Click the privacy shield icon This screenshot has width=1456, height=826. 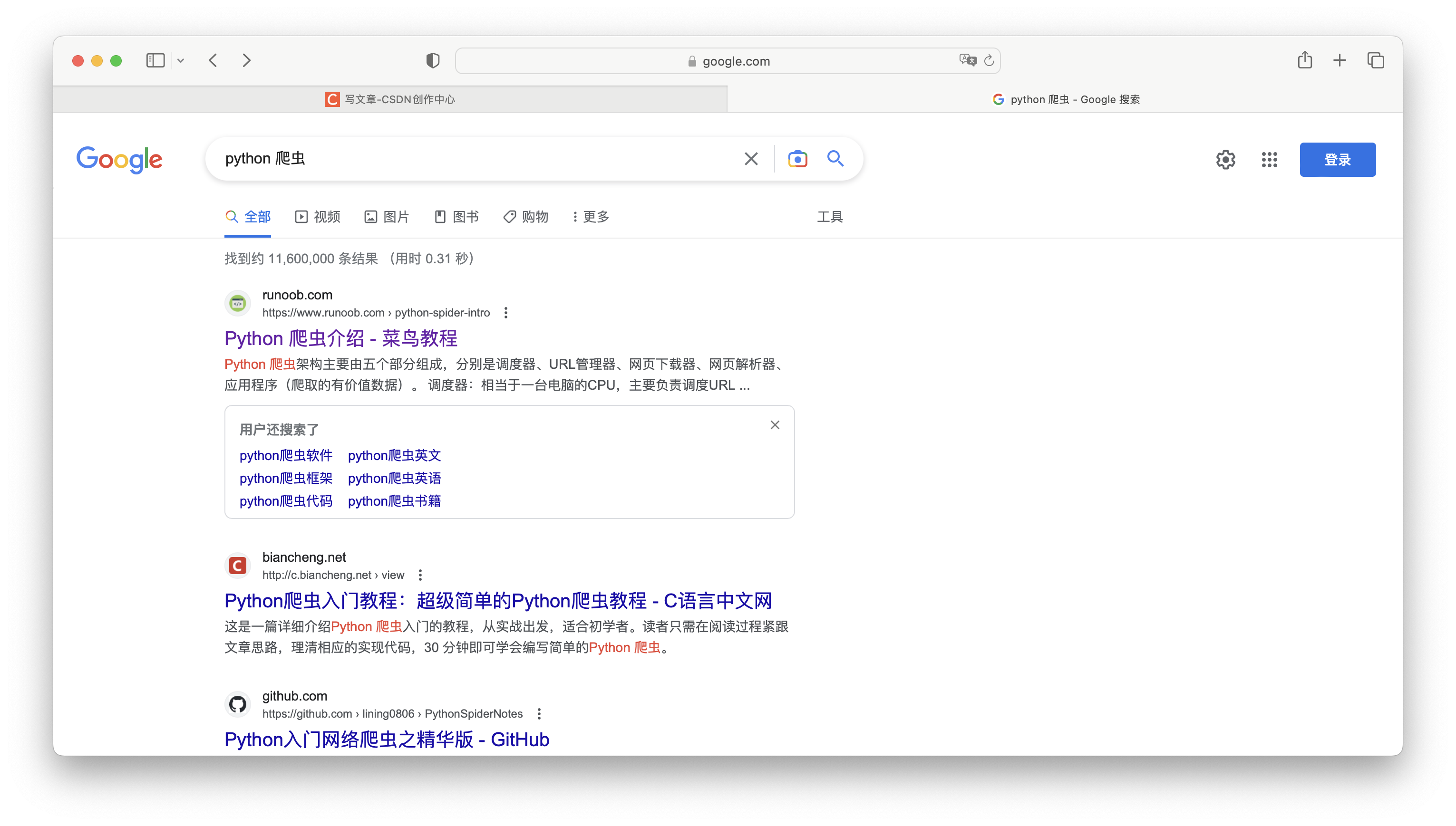[x=432, y=60]
